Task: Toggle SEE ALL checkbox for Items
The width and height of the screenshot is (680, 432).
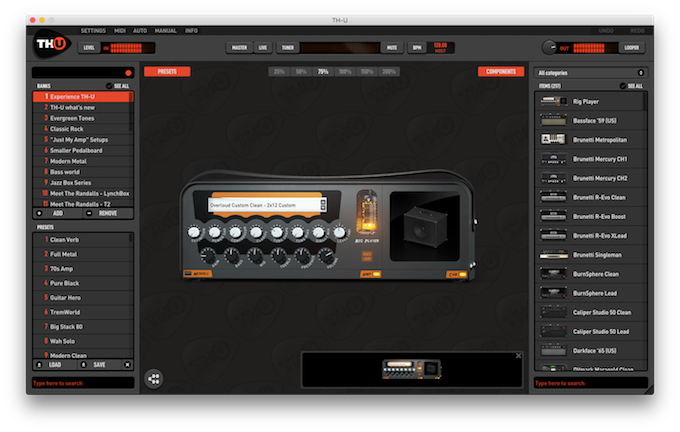Action: pyautogui.click(x=623, y=86)
